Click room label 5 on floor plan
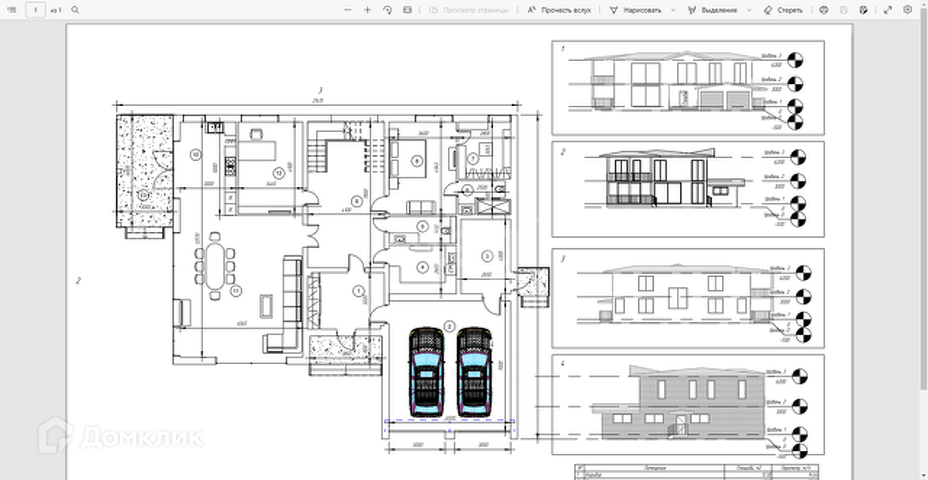 (422, 225)
